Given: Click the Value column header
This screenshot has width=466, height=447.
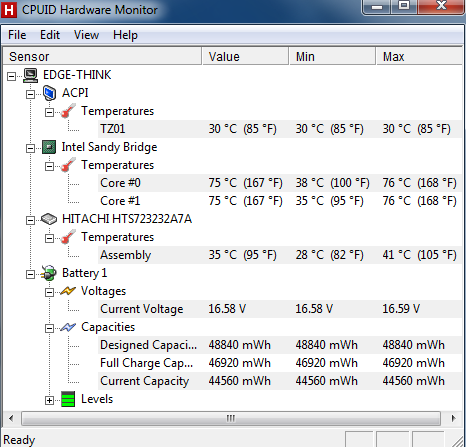Looking at the screenshot, I should pyautogui.click(x=245, y=56).
